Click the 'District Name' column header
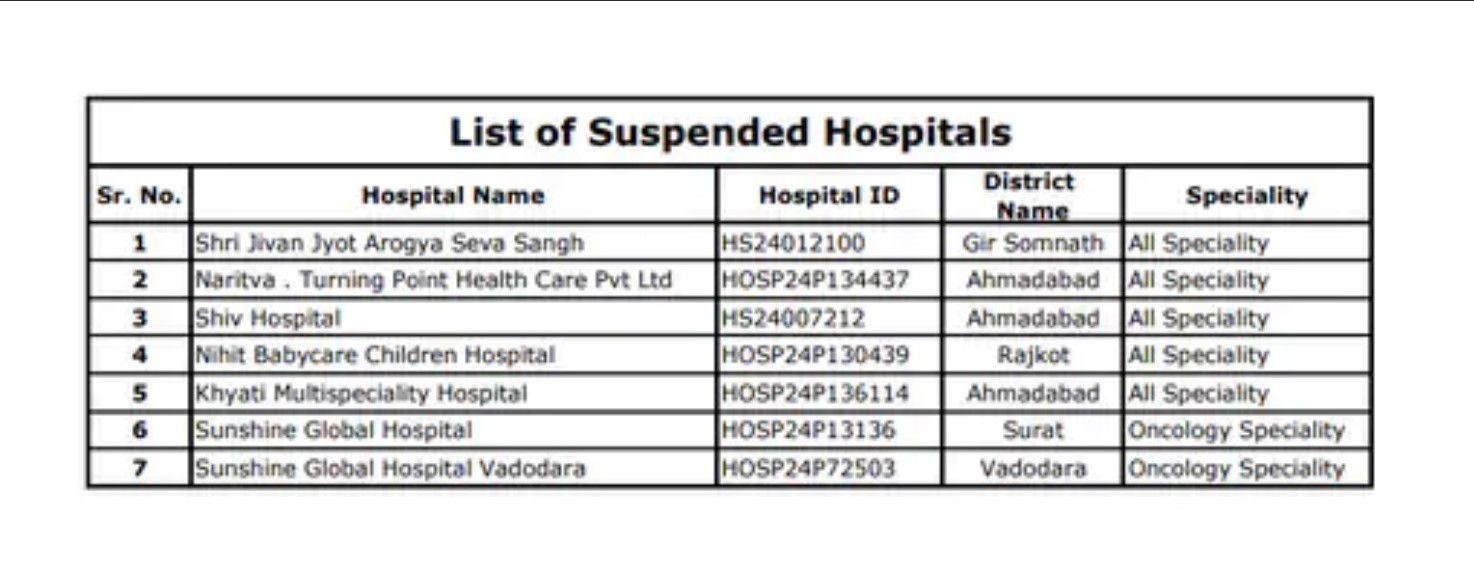The image size is (1474, 588). [x=1032, y=196]
